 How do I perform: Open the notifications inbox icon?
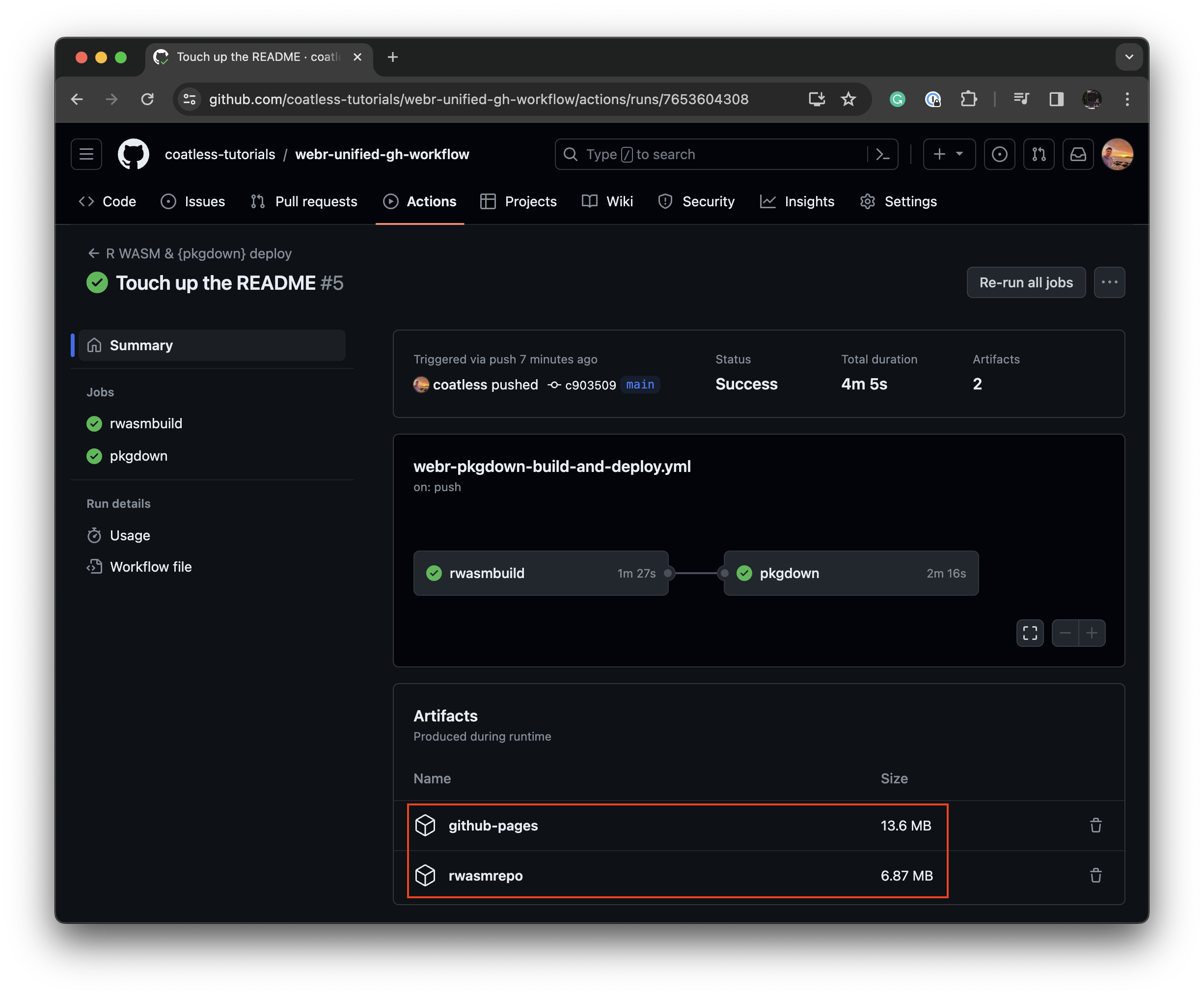pos(1078,154)
